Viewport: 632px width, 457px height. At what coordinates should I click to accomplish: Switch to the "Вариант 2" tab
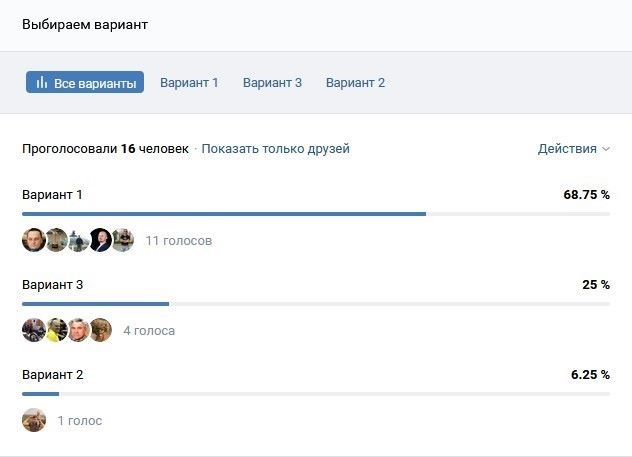point(355,83)
